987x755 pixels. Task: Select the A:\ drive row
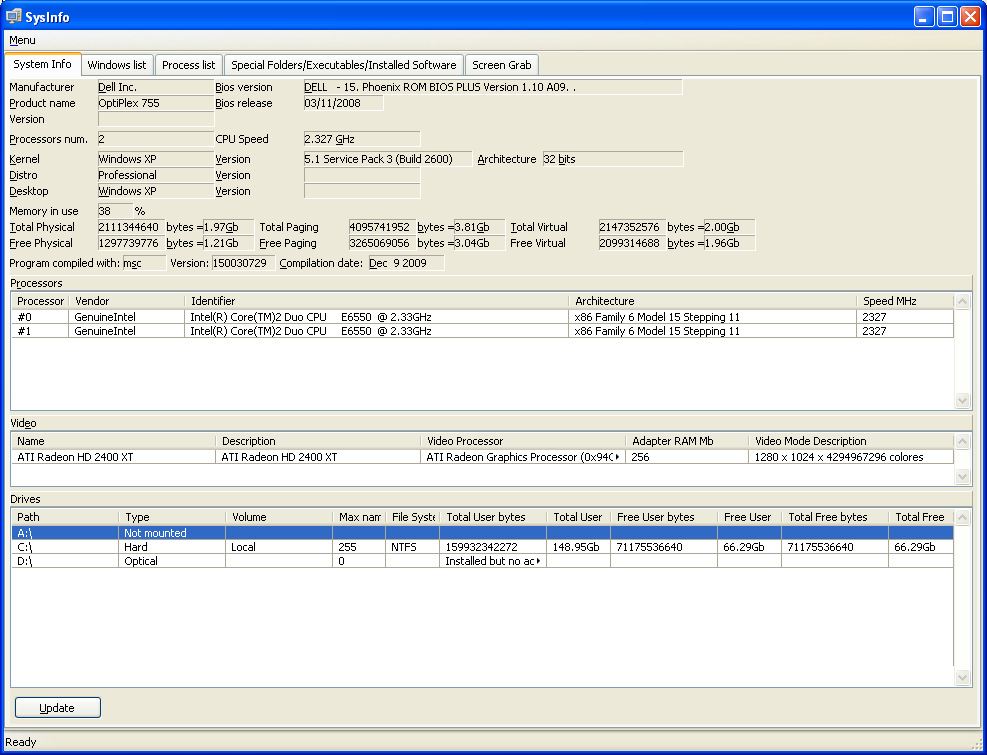[x=482, y=533]
